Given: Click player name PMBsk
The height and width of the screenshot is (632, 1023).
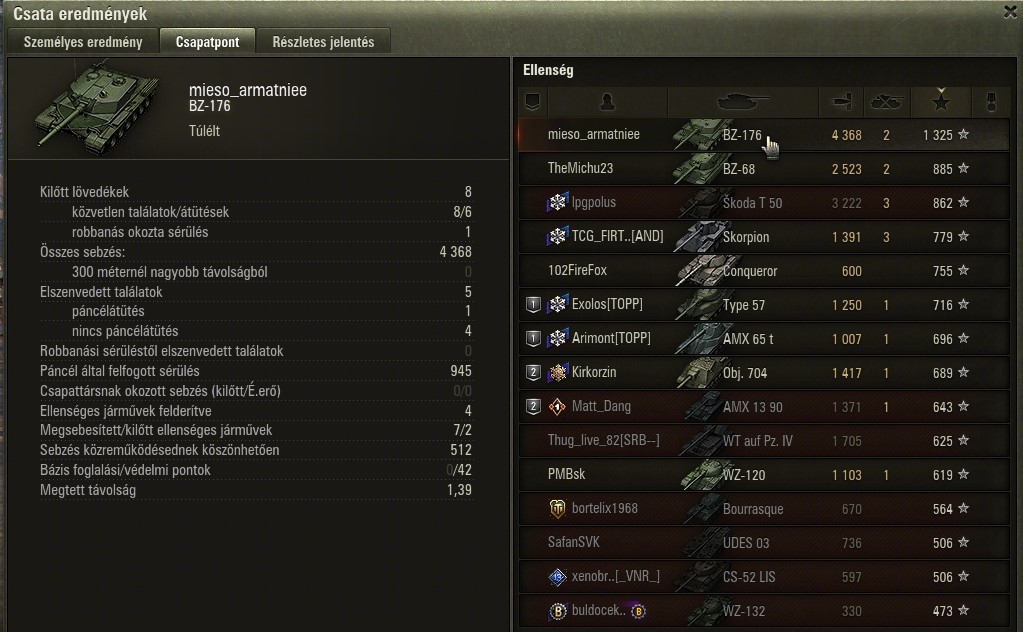Looking at the screenshot, I should 566,474.
